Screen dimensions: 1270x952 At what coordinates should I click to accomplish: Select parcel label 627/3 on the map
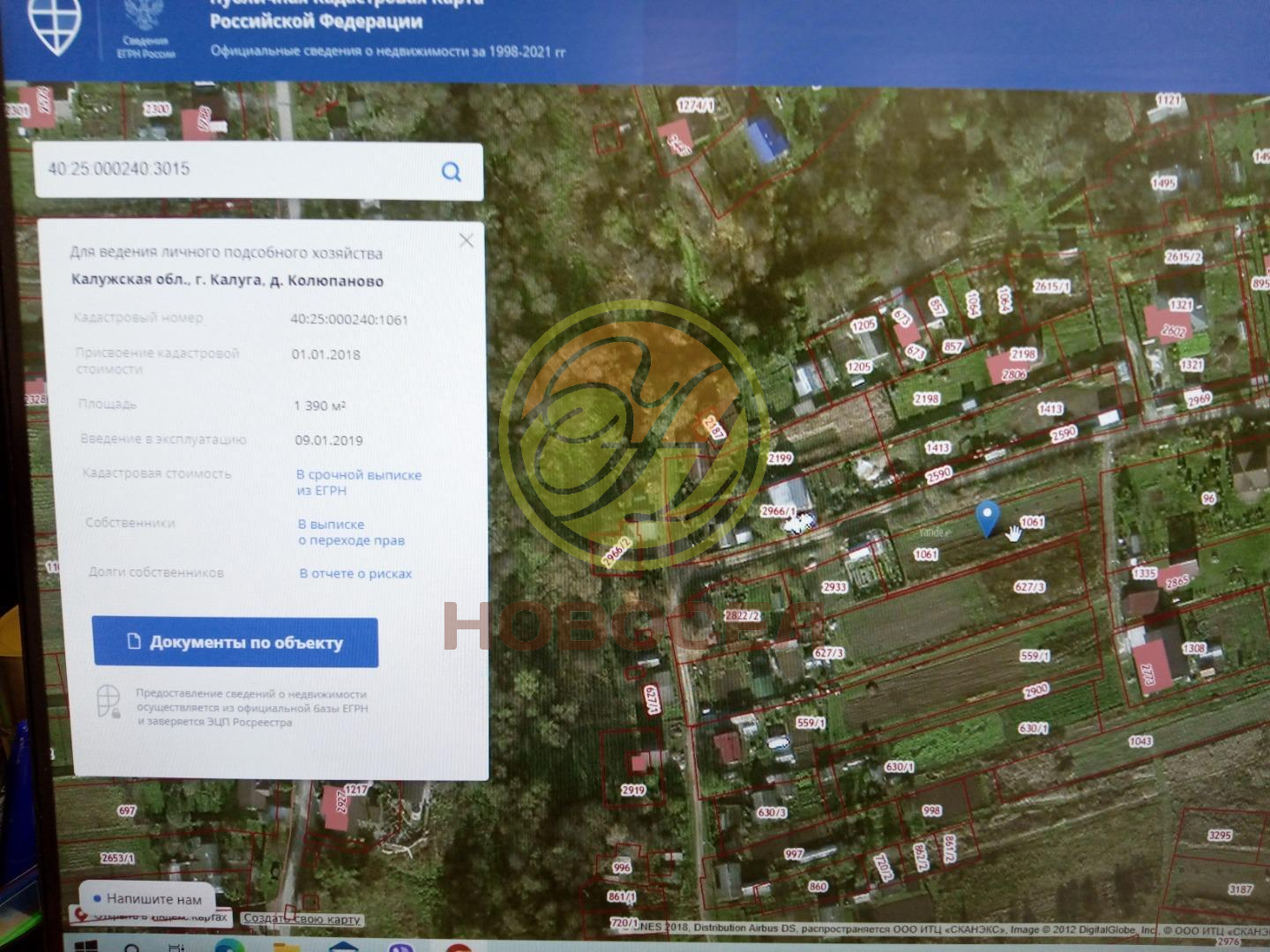(x=1029, y=587)
